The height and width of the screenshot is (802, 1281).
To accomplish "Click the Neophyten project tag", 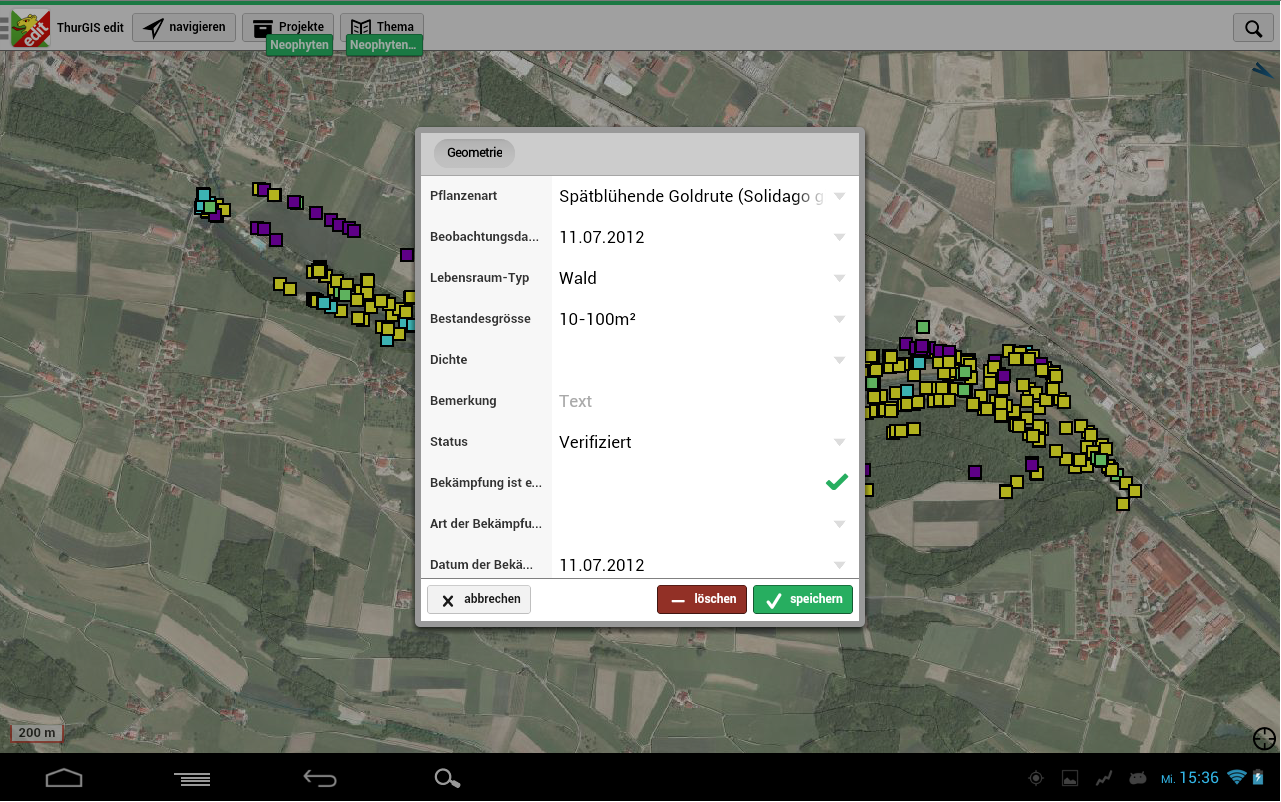I will coord(299,45).
